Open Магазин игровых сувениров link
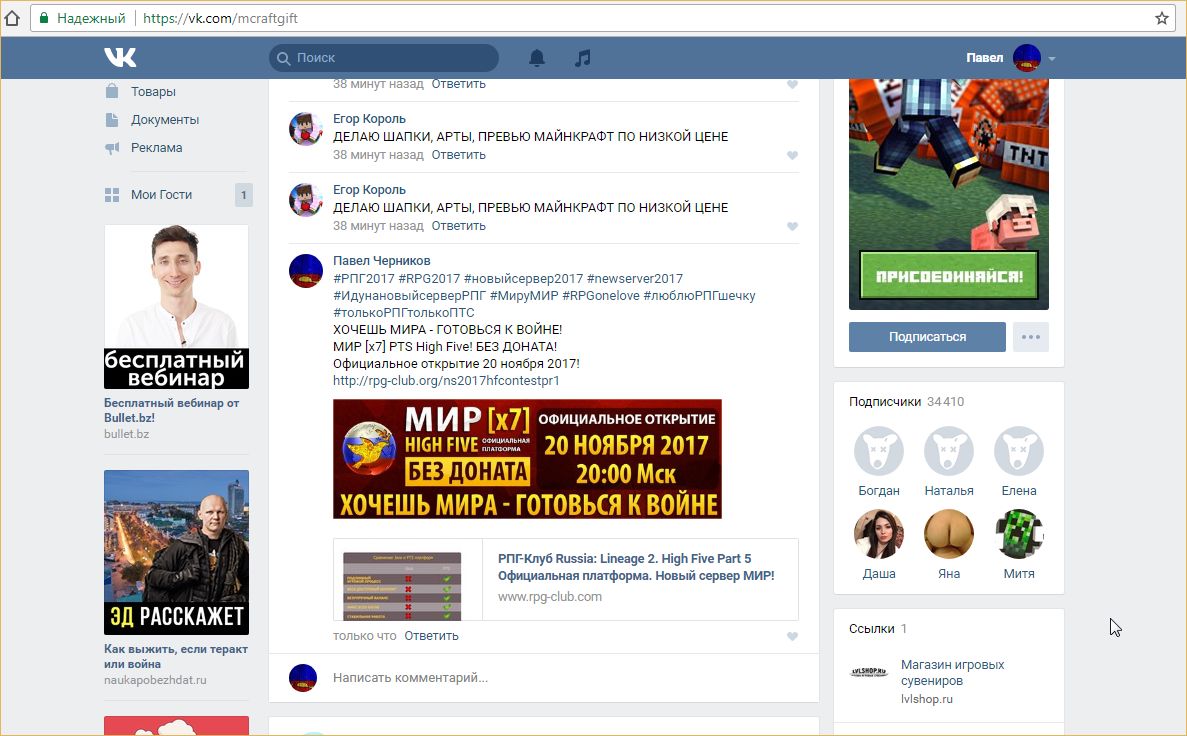The width and height of the screenshot is (1187, 736). (952, 672)
